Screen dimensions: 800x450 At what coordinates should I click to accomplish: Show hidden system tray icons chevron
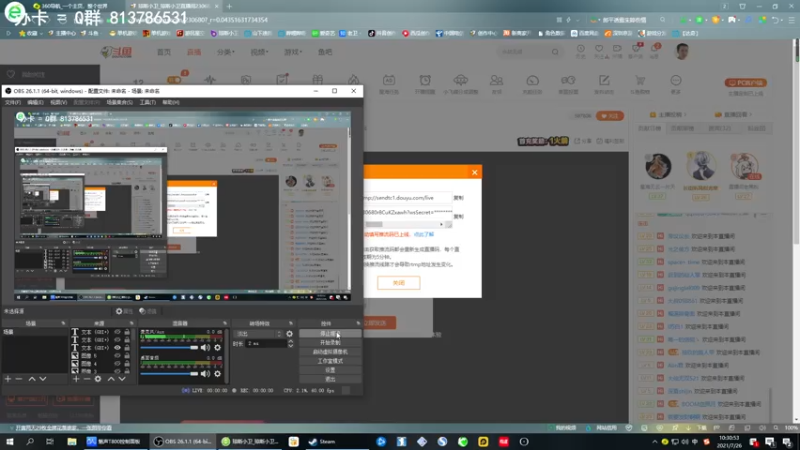pyautogui.click(x=655, y=442)
